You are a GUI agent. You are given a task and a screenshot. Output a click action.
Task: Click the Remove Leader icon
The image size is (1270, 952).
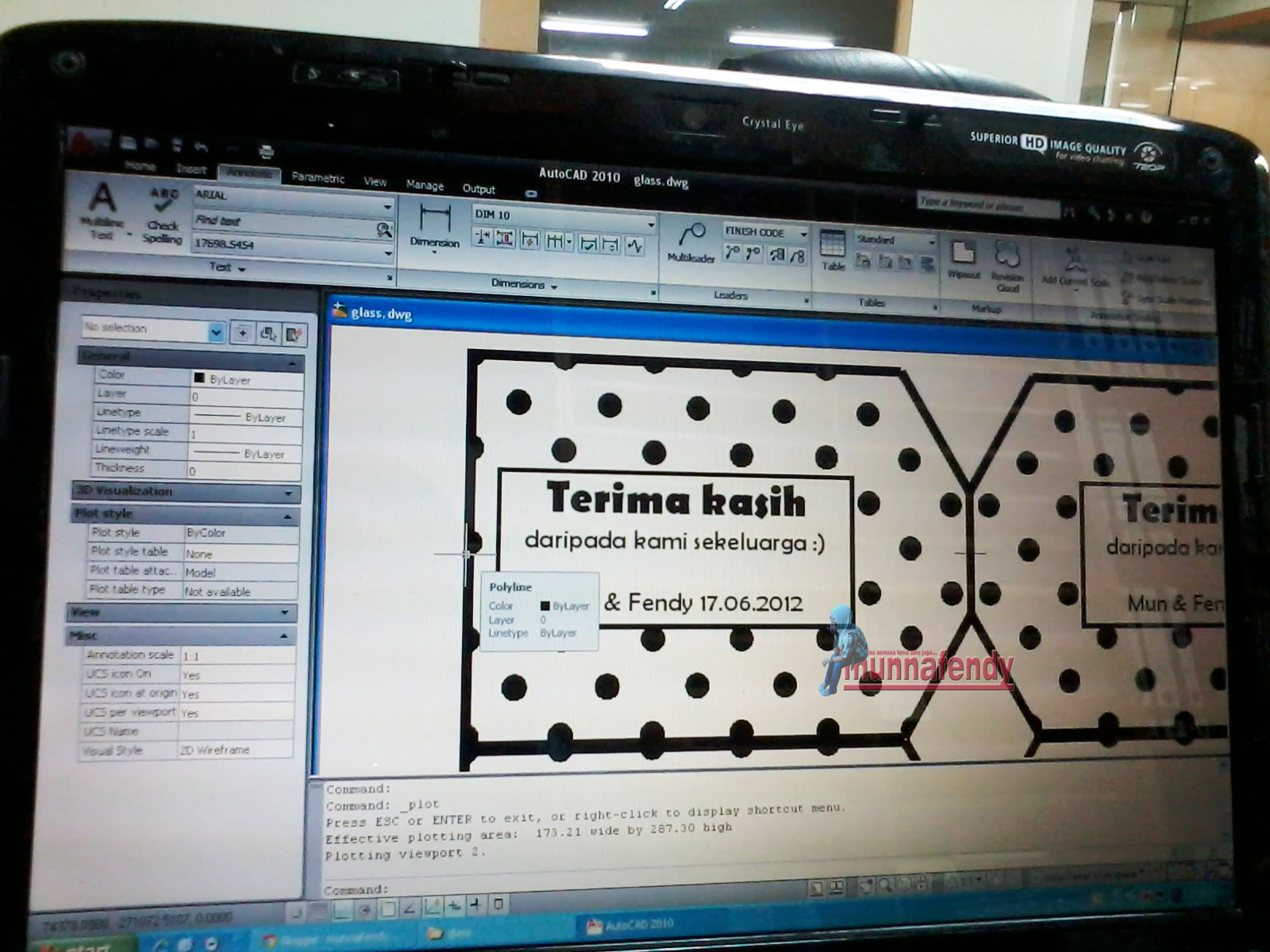(752, 253)
